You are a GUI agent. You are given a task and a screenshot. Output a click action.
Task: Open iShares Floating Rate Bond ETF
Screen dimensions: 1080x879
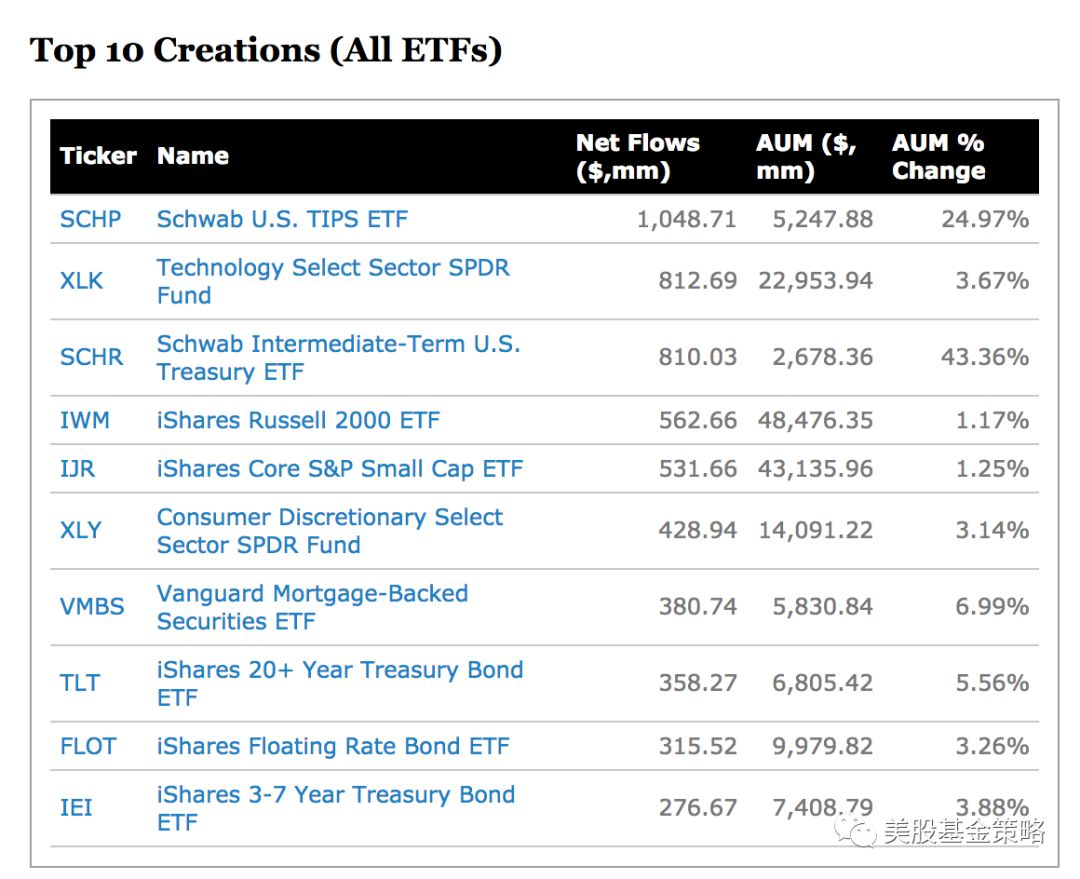pos(333,746)
